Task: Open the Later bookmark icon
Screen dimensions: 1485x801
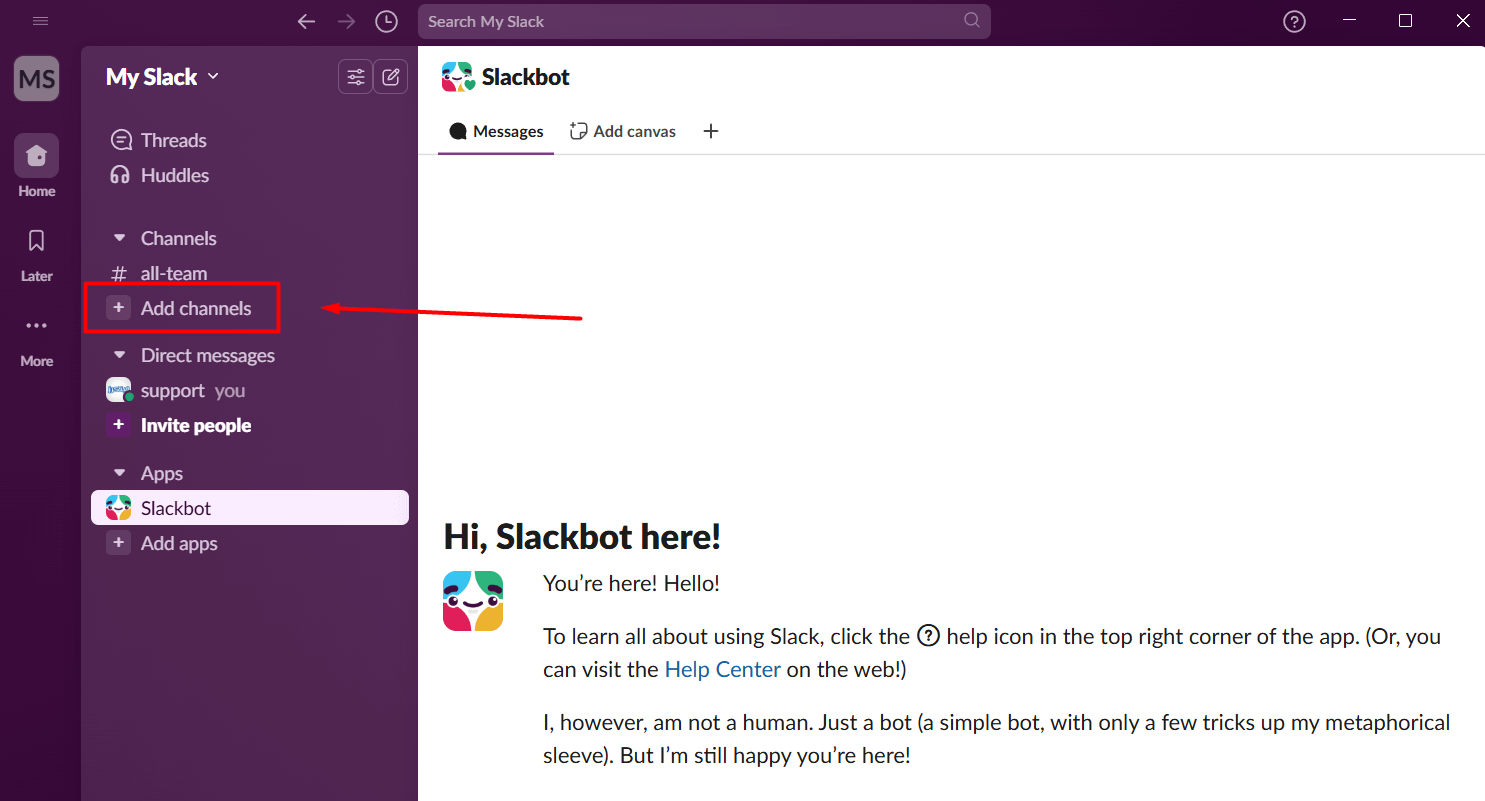Action: tap(37, 241)
